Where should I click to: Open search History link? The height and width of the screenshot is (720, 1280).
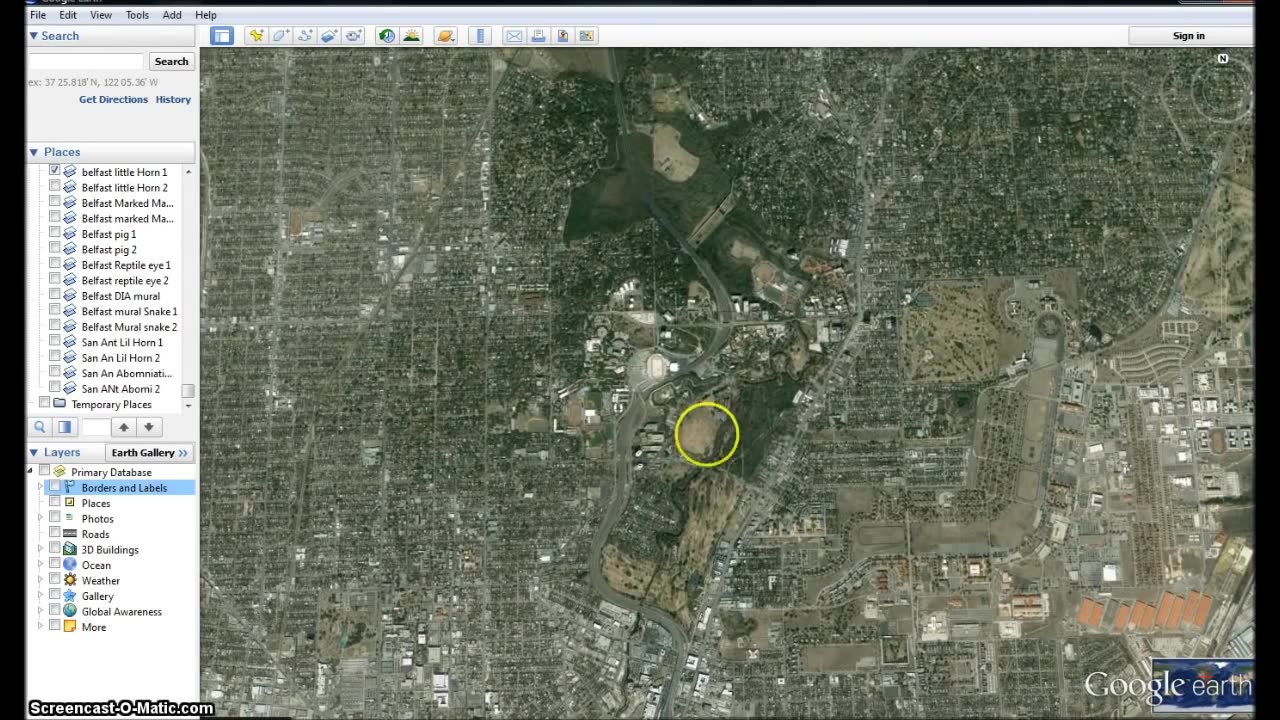173,99
